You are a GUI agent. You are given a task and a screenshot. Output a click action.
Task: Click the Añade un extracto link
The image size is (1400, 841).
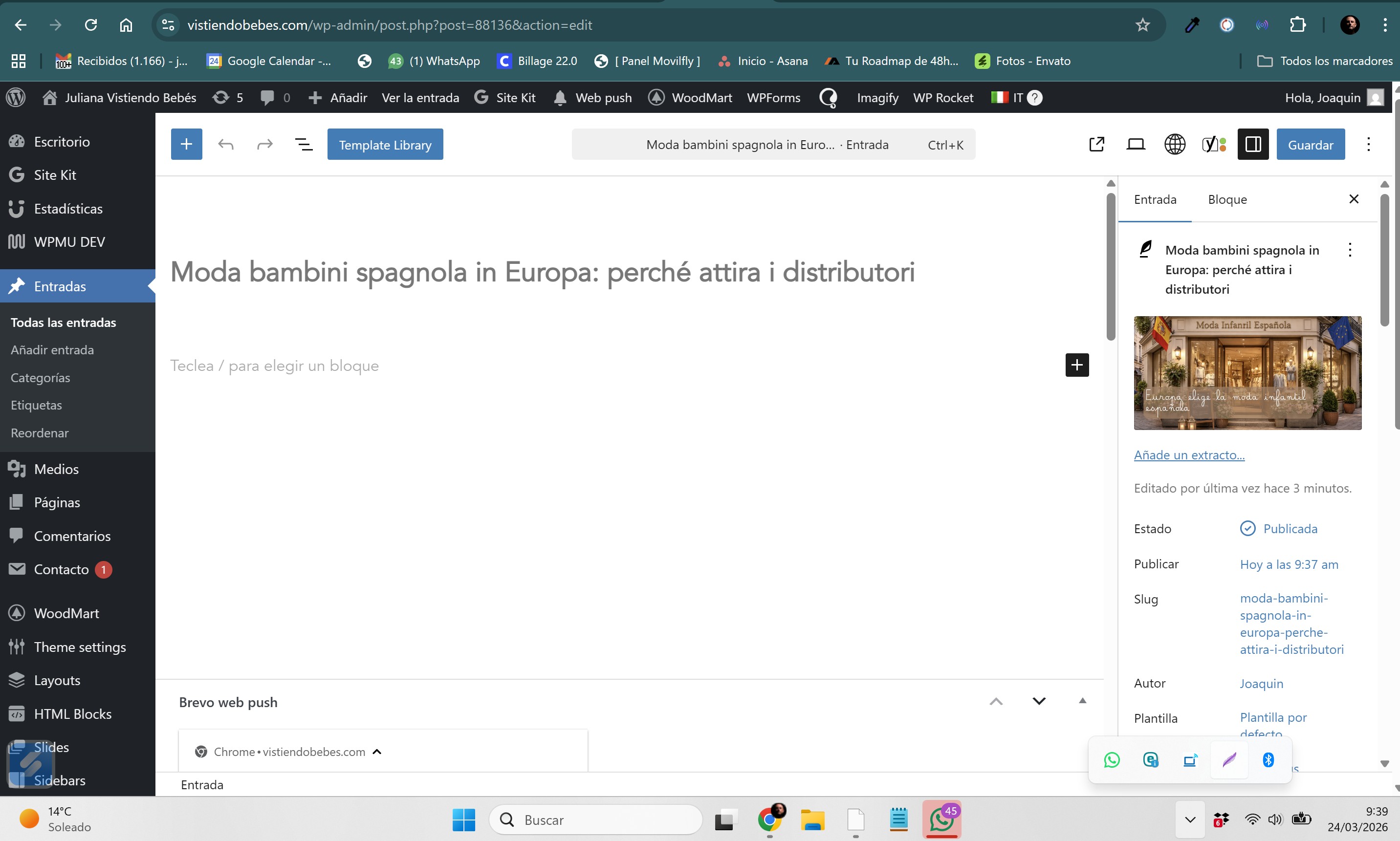coord(1189,455)
